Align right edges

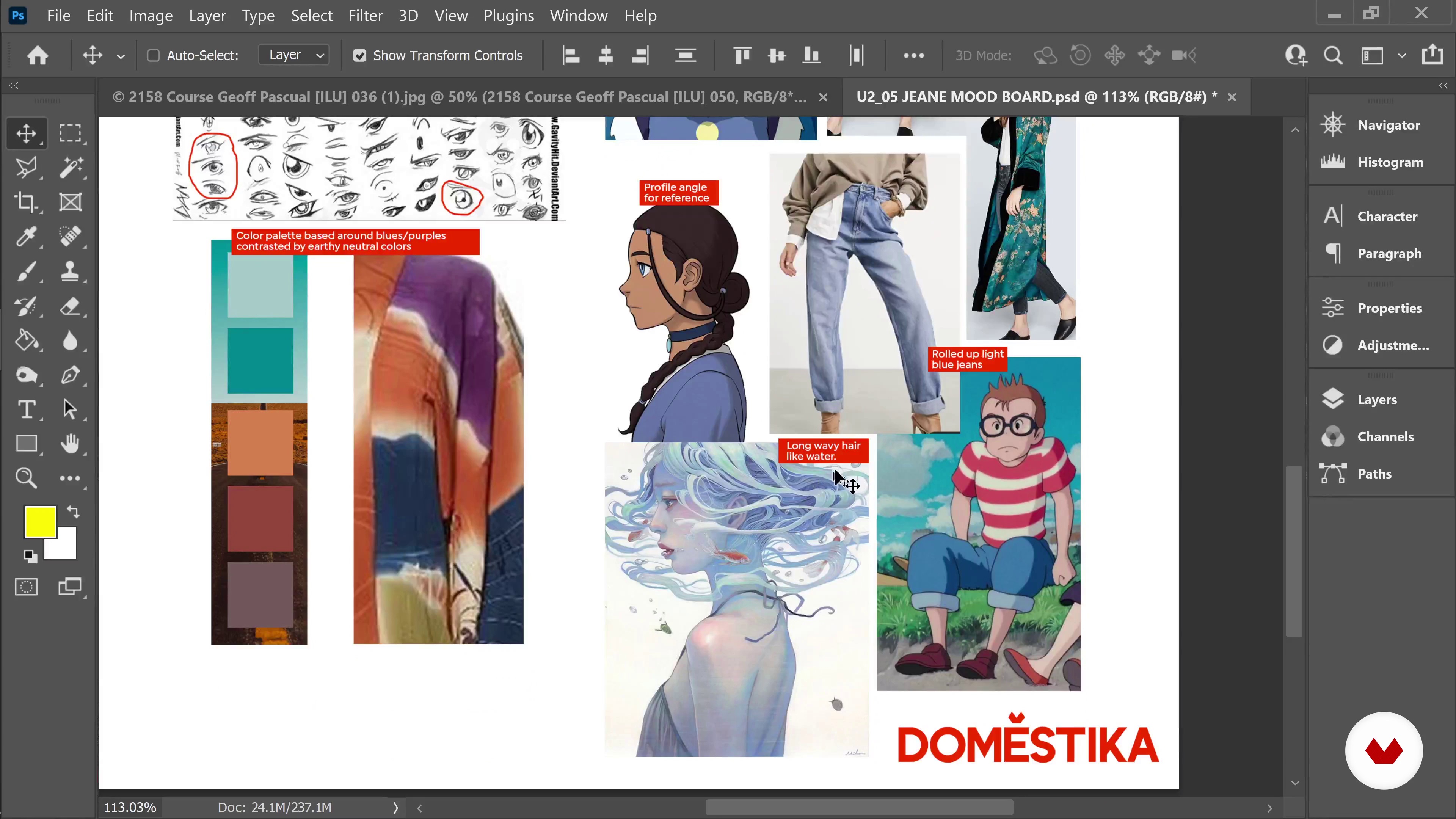640,55
